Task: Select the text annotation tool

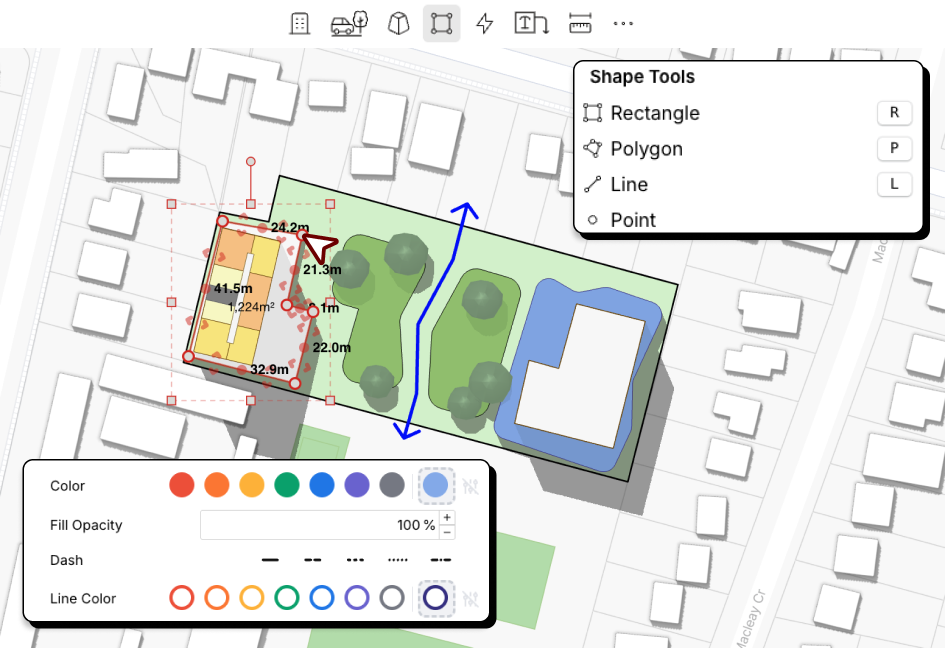Action: click(531, 24)
